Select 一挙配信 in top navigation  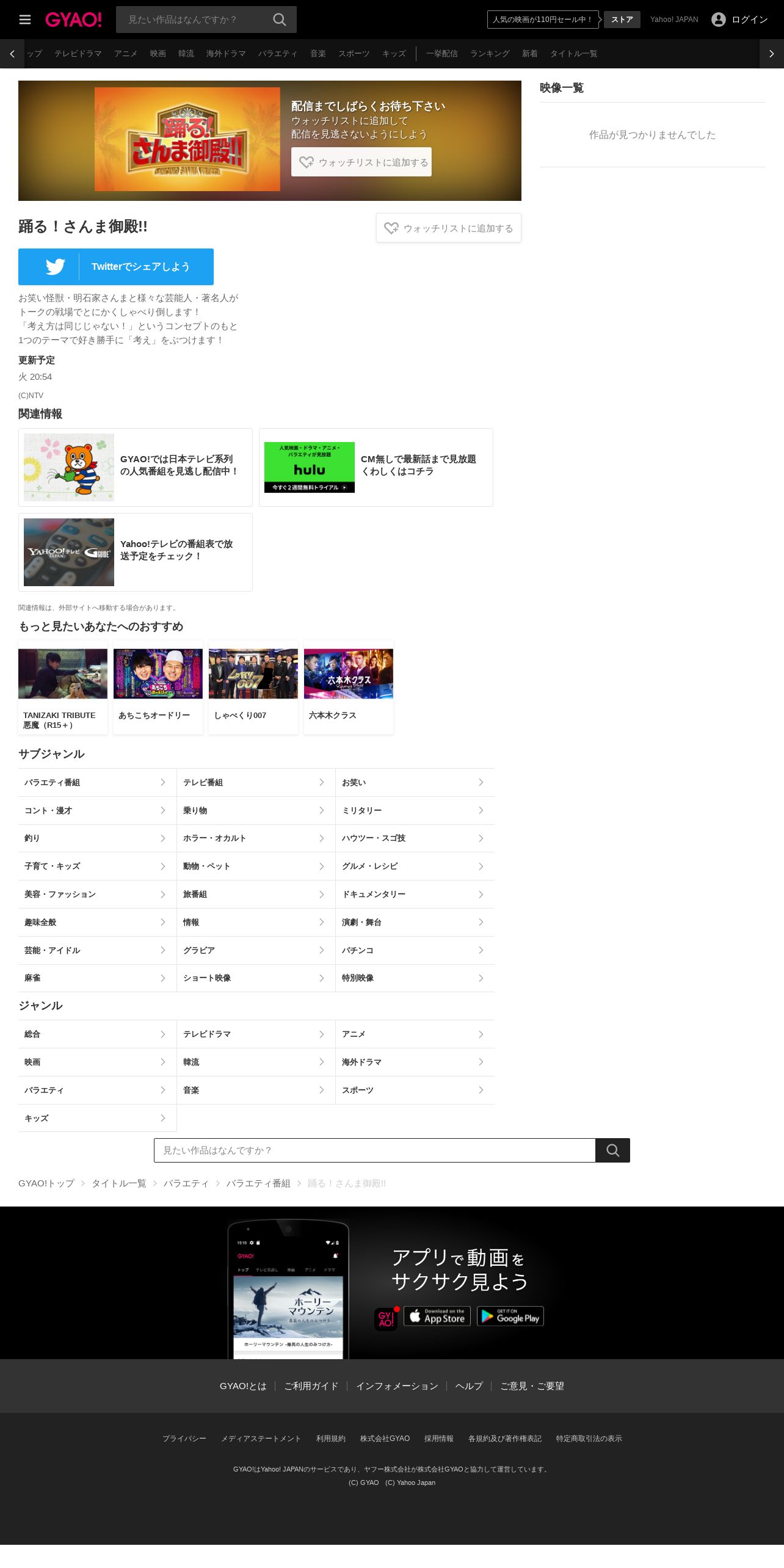tap(442, 54)
